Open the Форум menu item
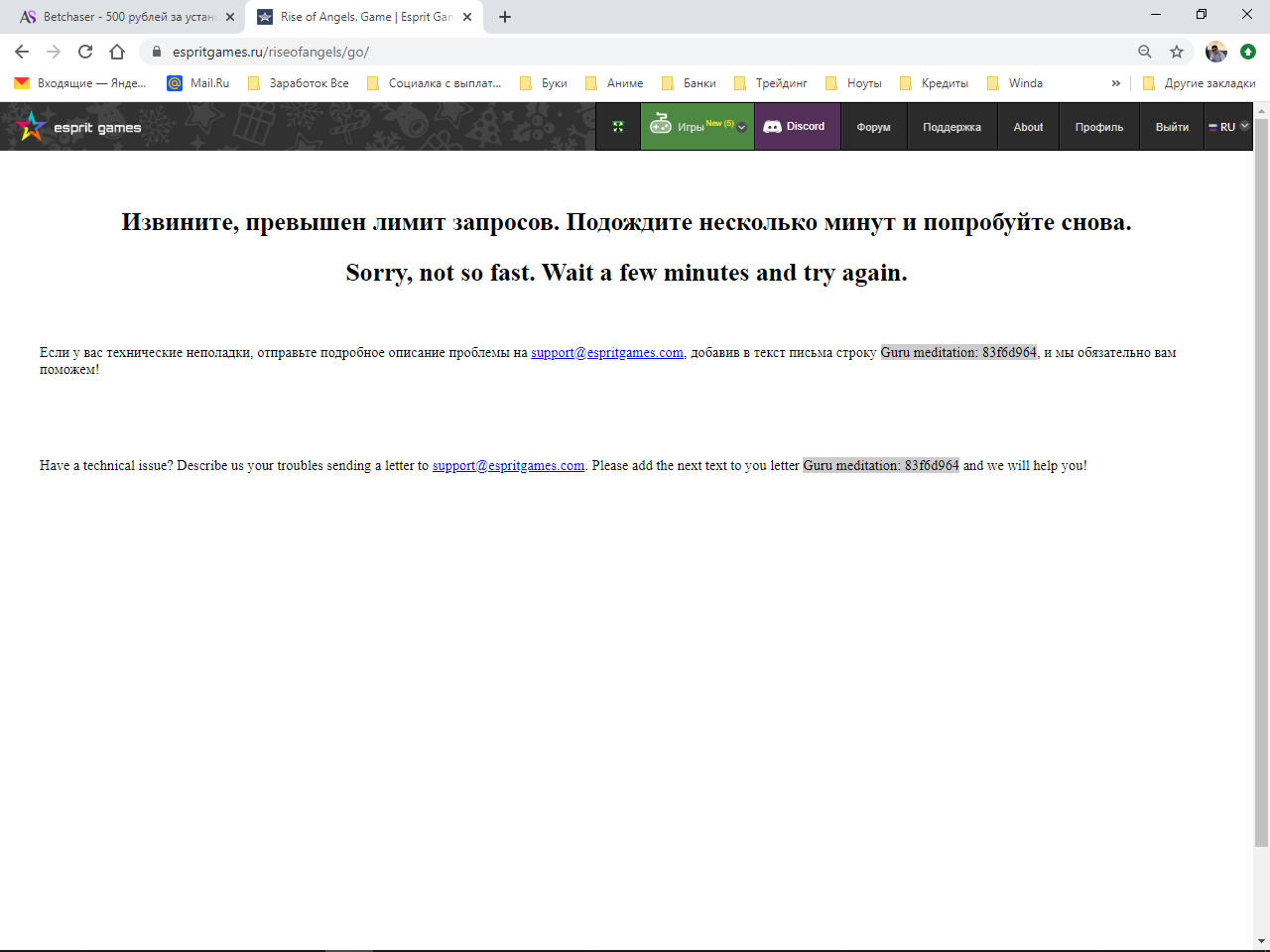 tap(873, 127)
